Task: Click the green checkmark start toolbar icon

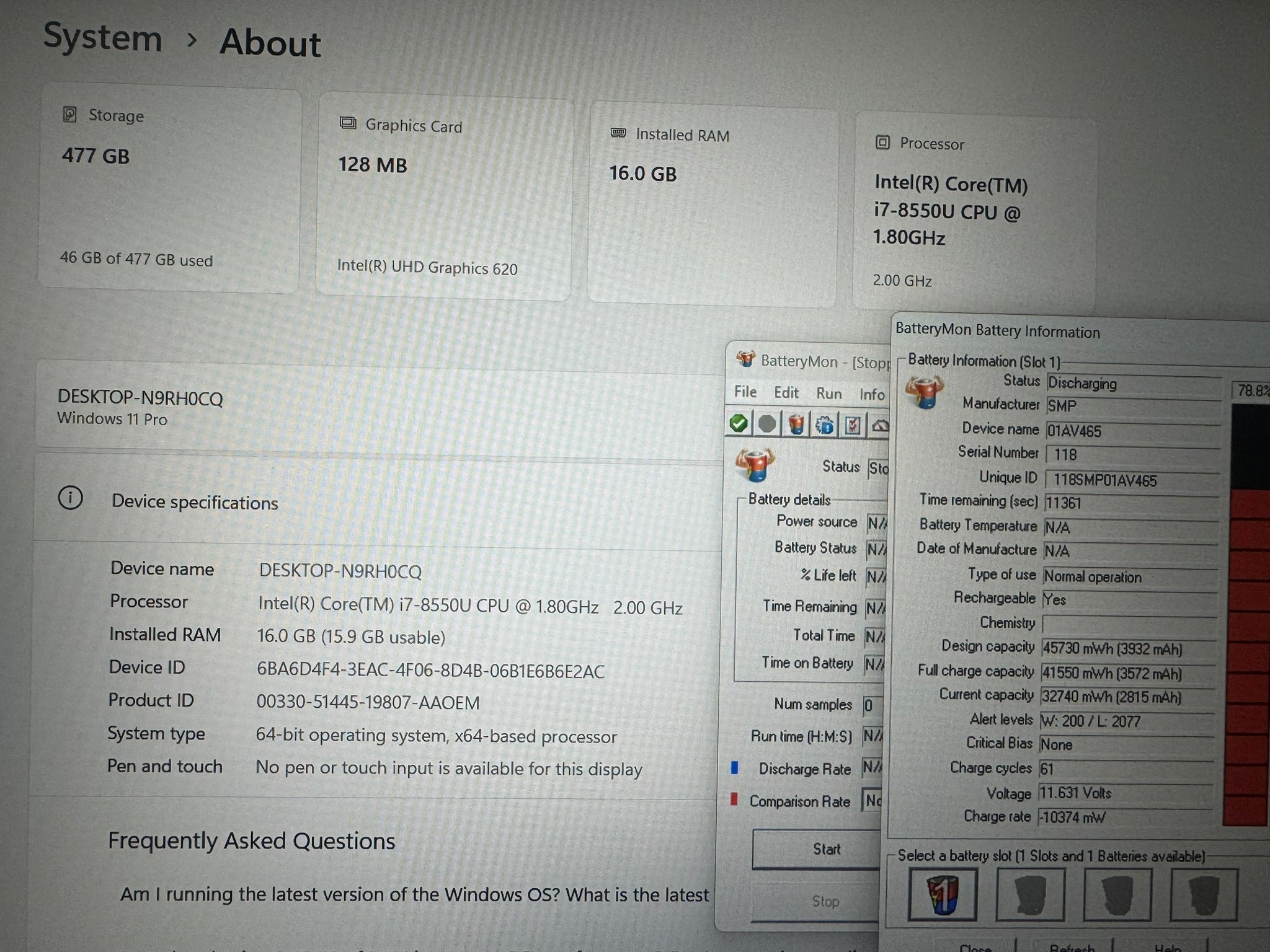Action: tap(739, 423)
